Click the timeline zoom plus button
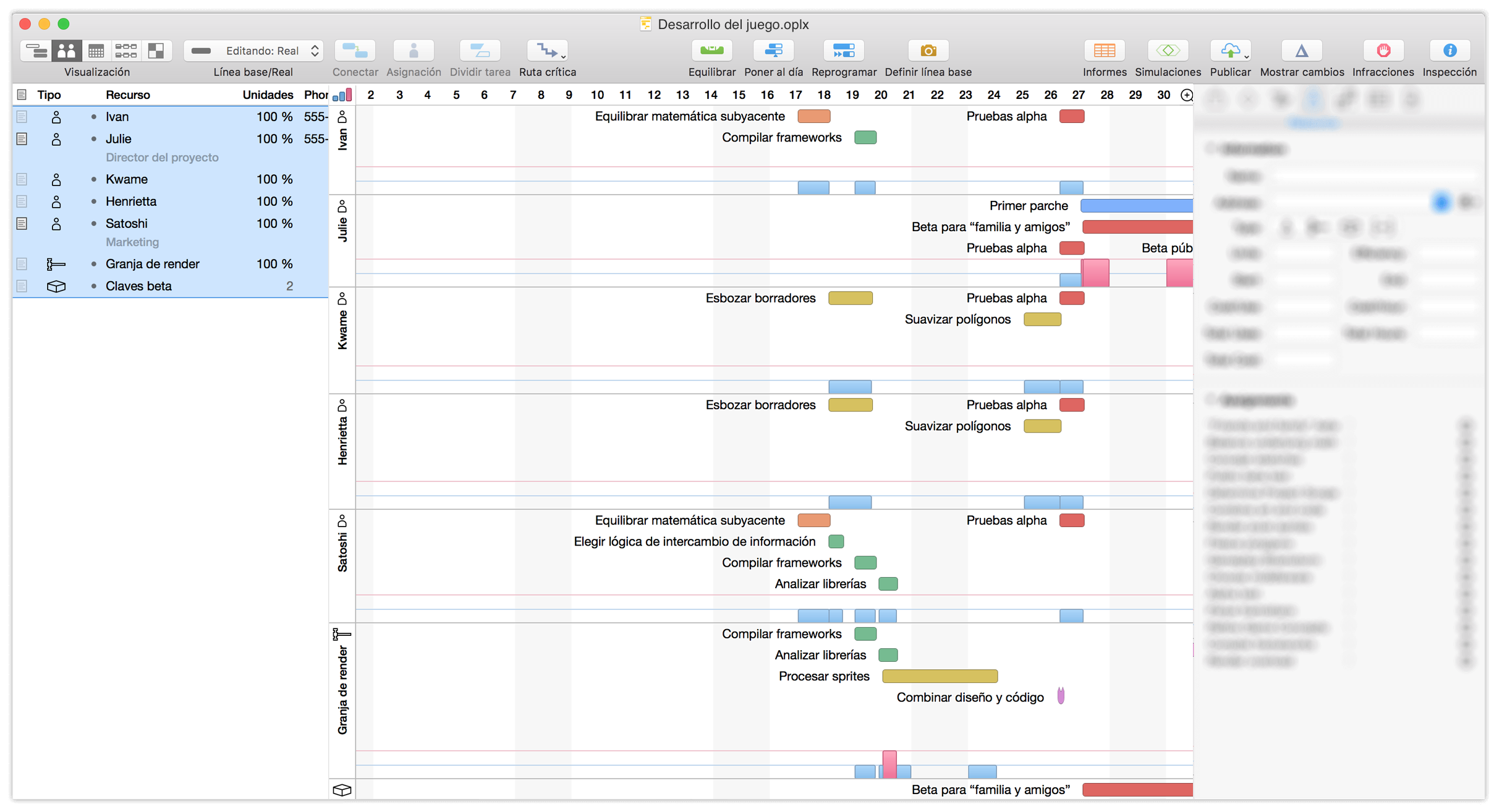 (x=1186, y=95)
